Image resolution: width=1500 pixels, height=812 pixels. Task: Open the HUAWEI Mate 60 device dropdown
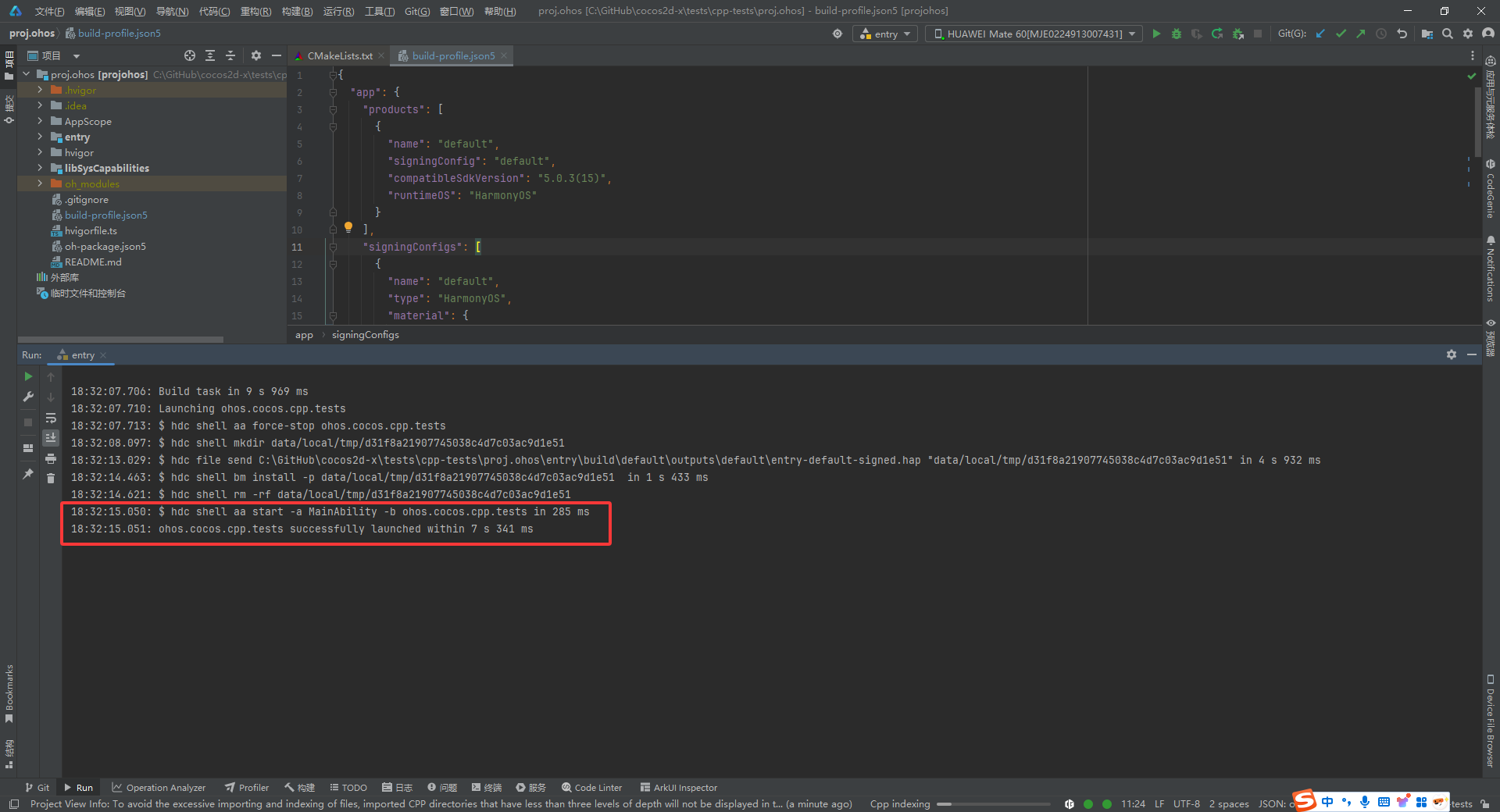point(1034,34)
